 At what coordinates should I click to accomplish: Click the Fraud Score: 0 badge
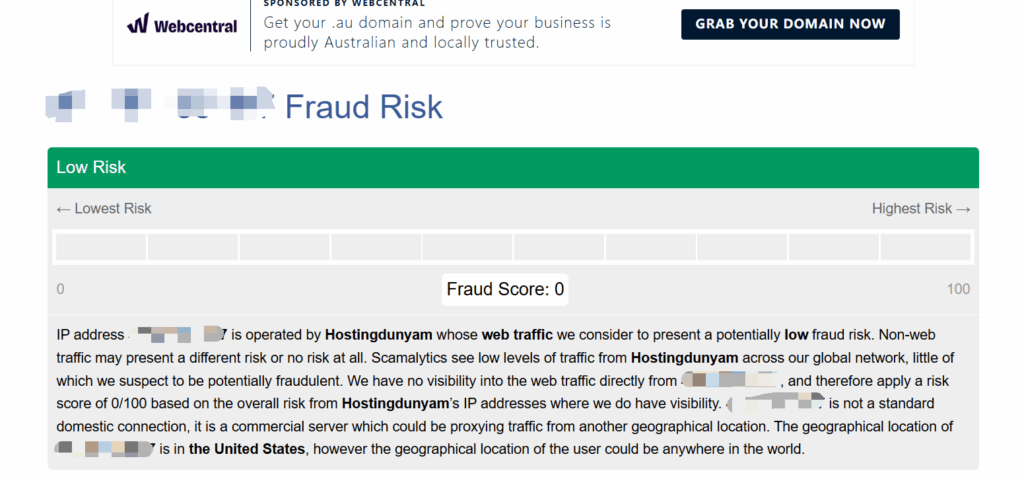505,290
